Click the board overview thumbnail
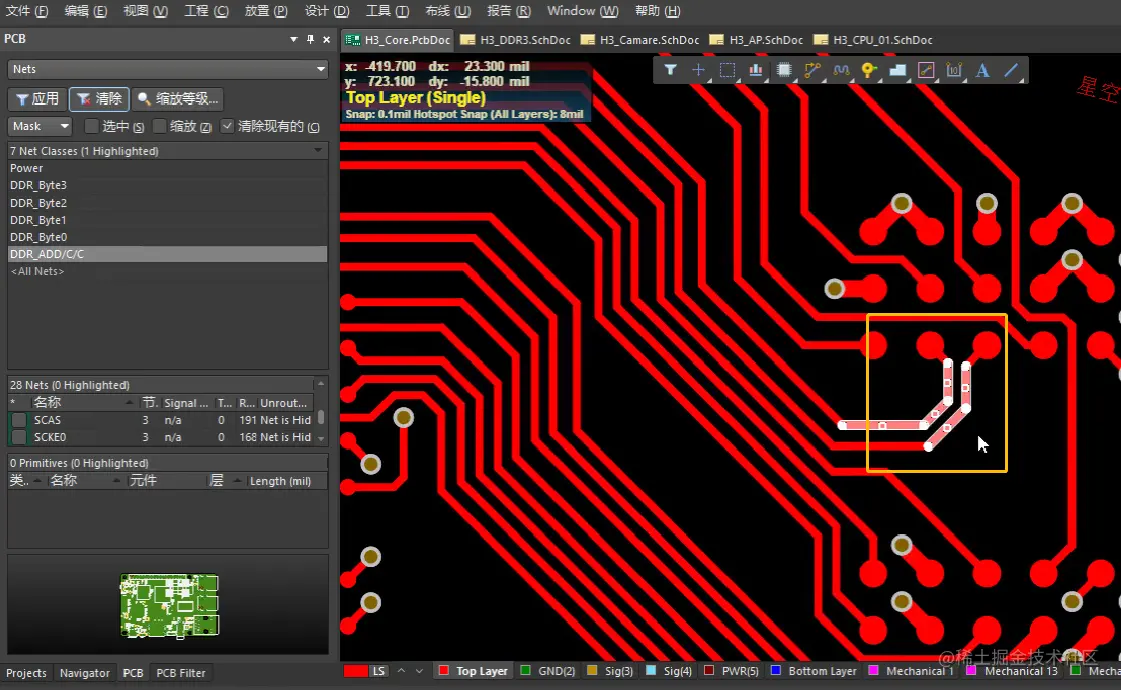The width and height of the screenshot is (1121, 690). [169, 605]
